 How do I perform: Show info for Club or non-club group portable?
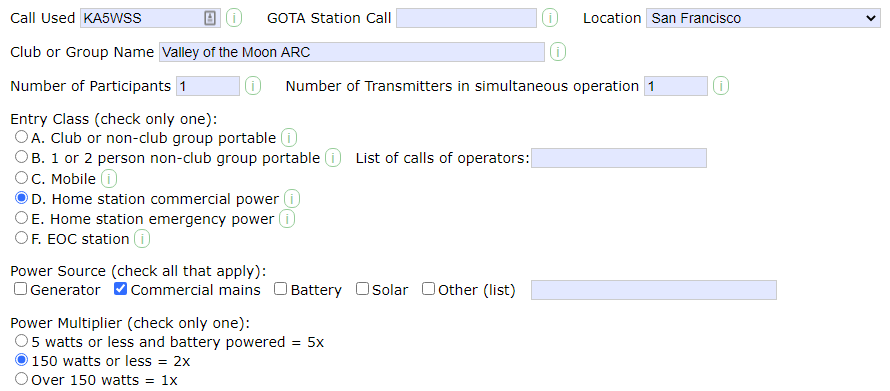[289, 137]
